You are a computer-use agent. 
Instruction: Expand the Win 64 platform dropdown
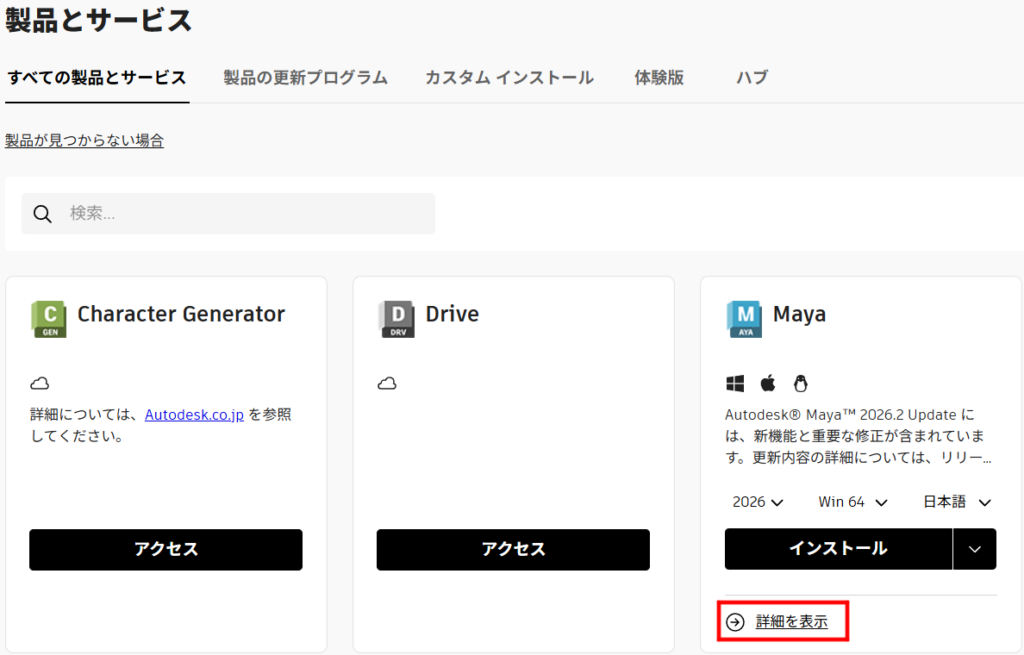(x=853, y=502)
